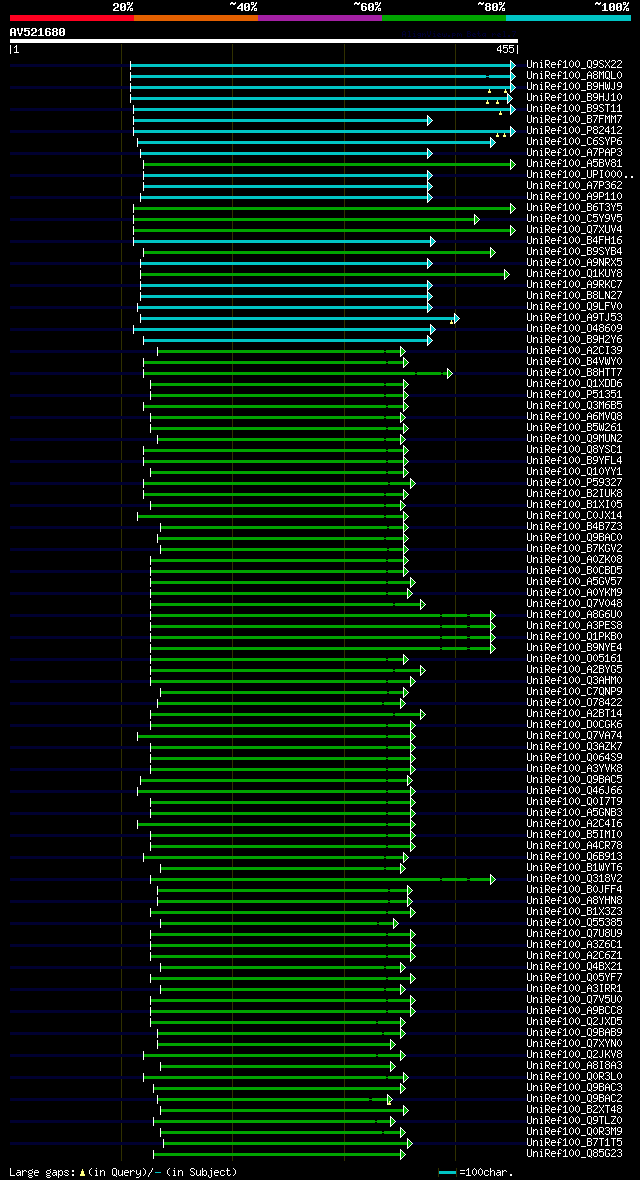Click UniRef100_O05161 label
This screenshot has width=640, height=1180.
tap(574, 658)
